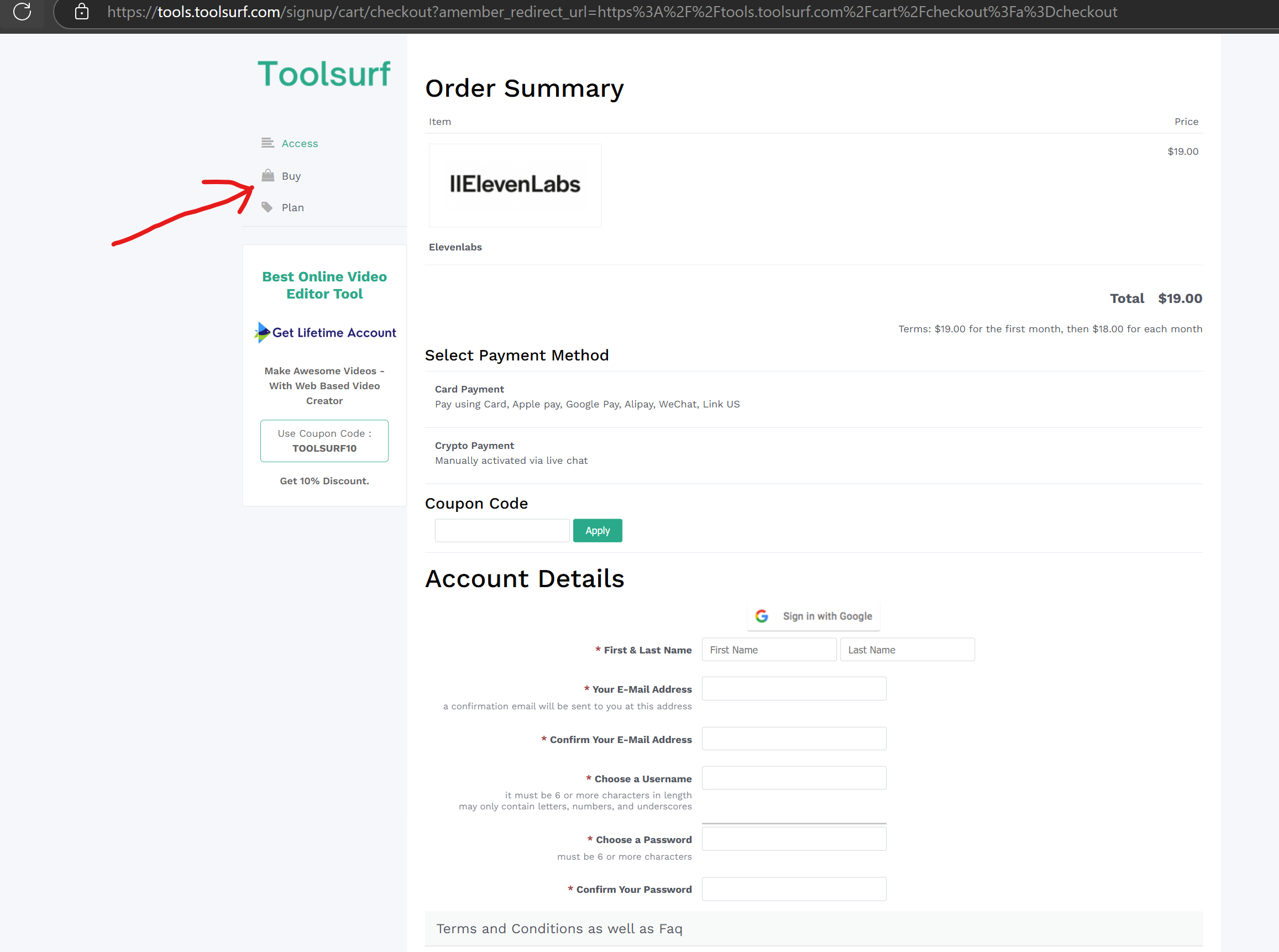Focus the Choose a Username field
Screen dimensions: 1279x952
[x=794, y=778]
